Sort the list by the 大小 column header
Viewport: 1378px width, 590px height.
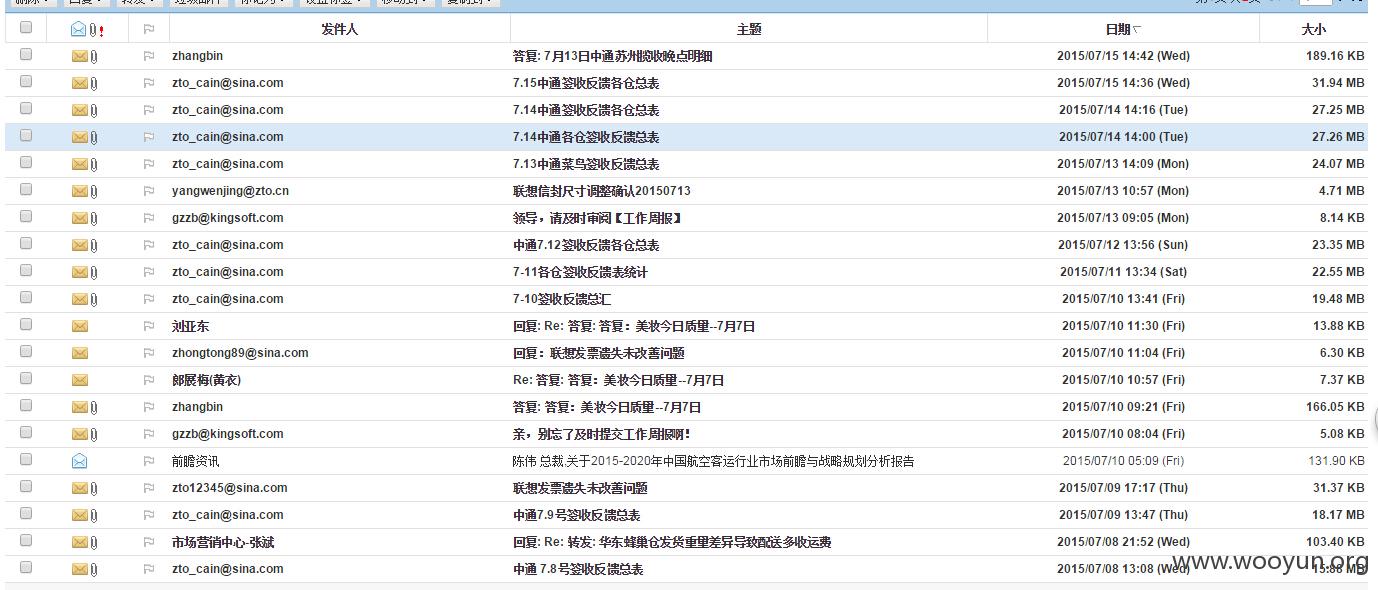click(1314, 29)
